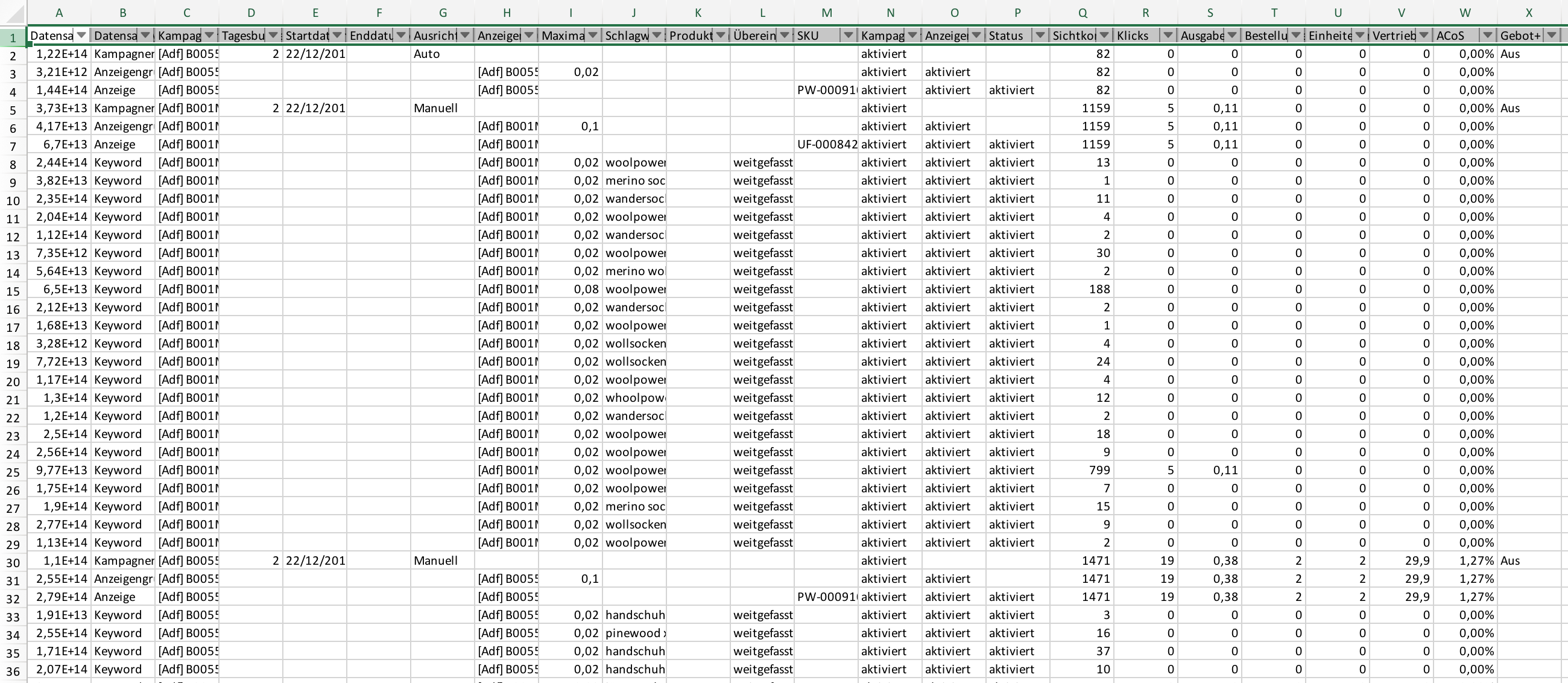The image size is (1568, 683).
Task: Click 'Auto' cell in row 2
Action: coord(443,54)
